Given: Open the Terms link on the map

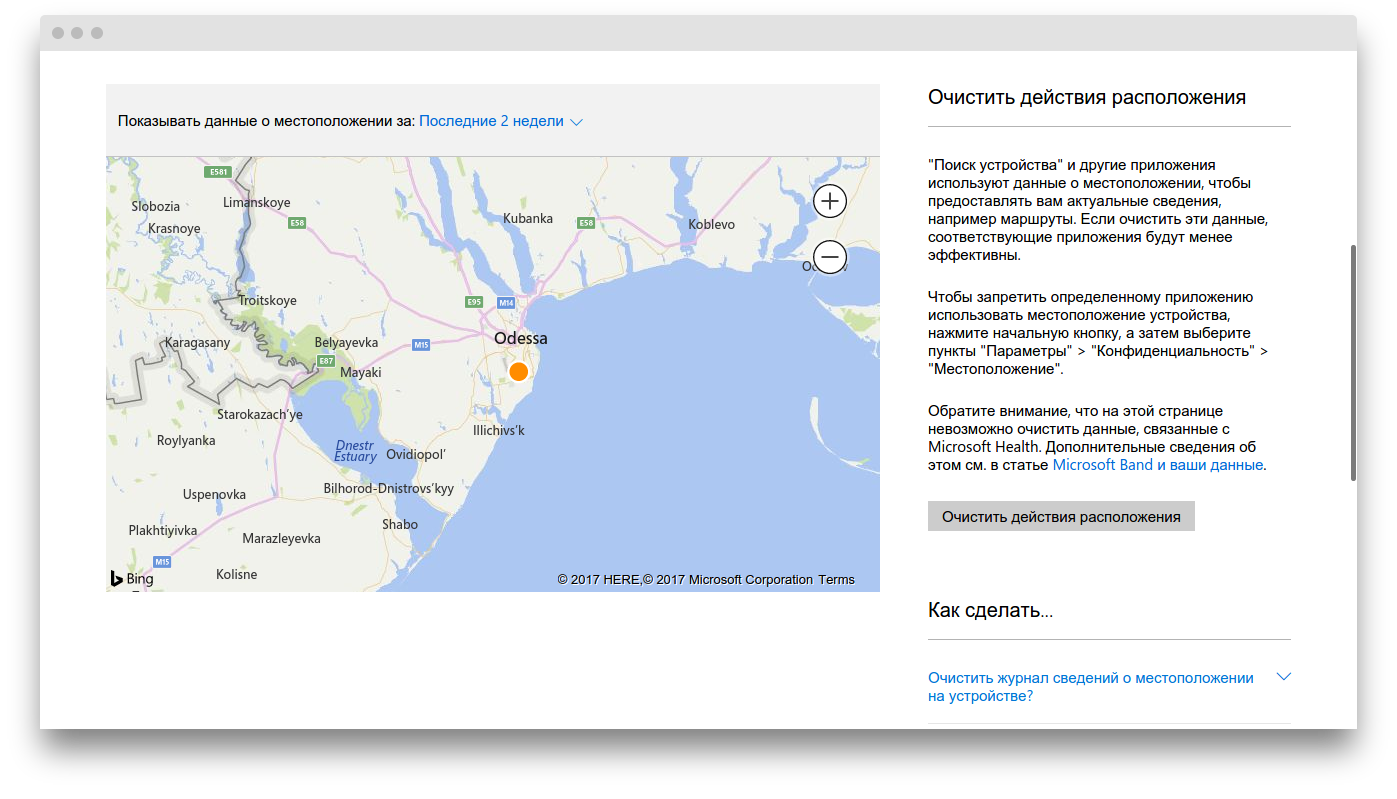Looking at the screenshot, I should coord(836,580).
